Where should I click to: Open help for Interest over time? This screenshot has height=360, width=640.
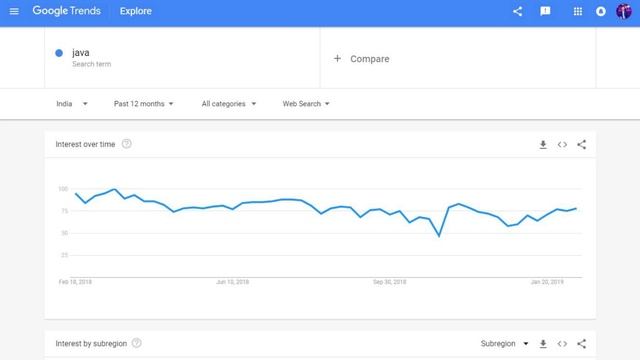[127, 144]
